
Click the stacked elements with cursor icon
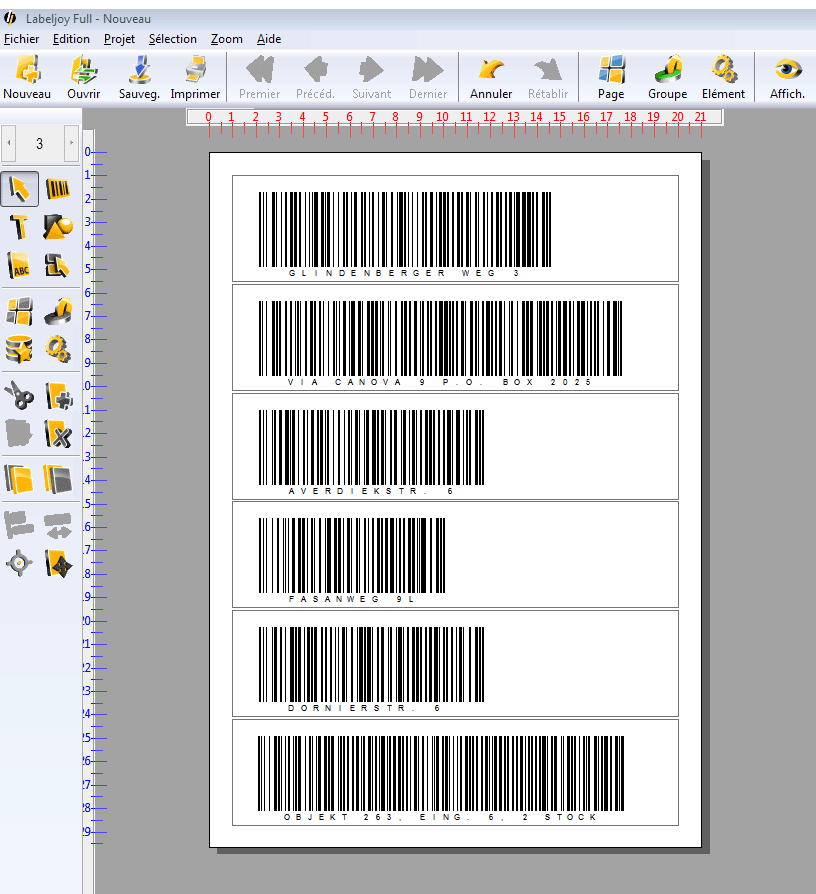(58, 266)
